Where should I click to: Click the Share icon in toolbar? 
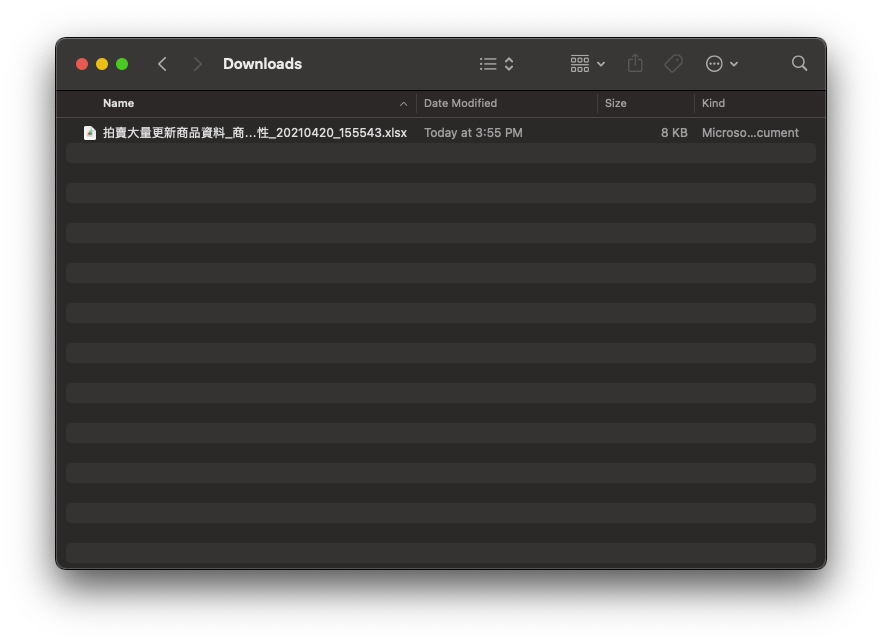click(635, 64)
